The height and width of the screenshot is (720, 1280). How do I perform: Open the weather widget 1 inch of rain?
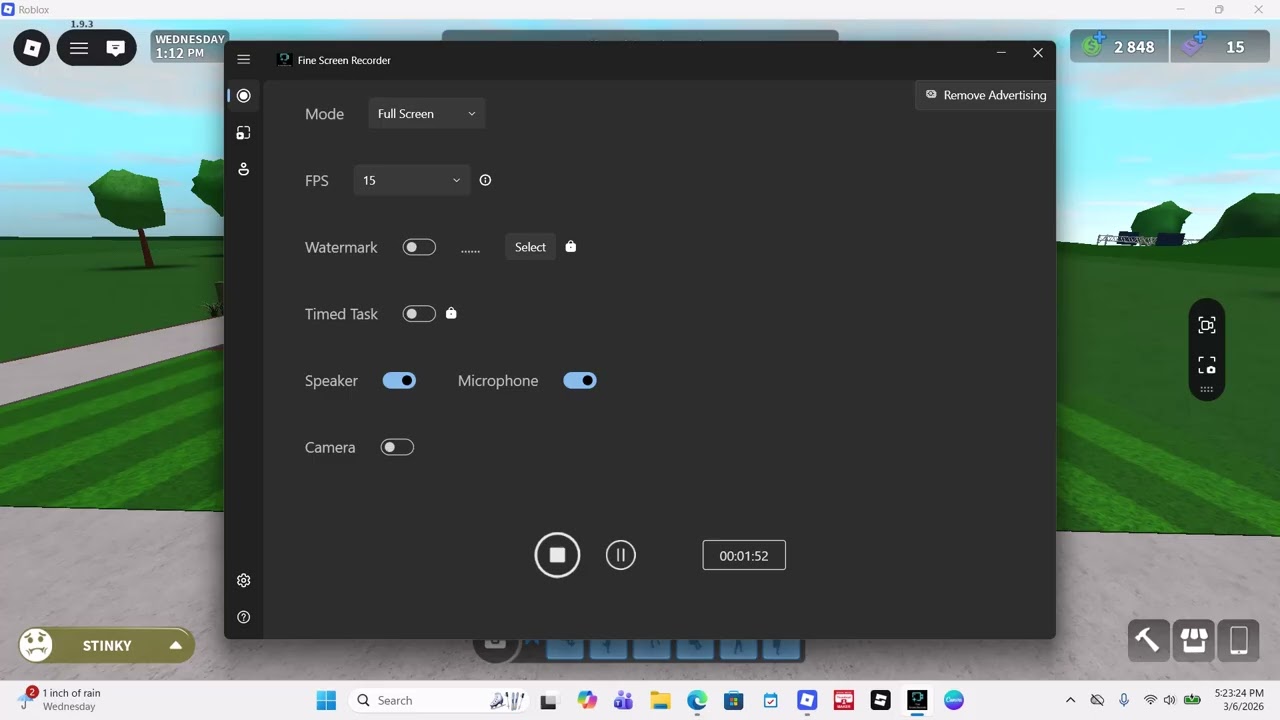pos(62,699)
